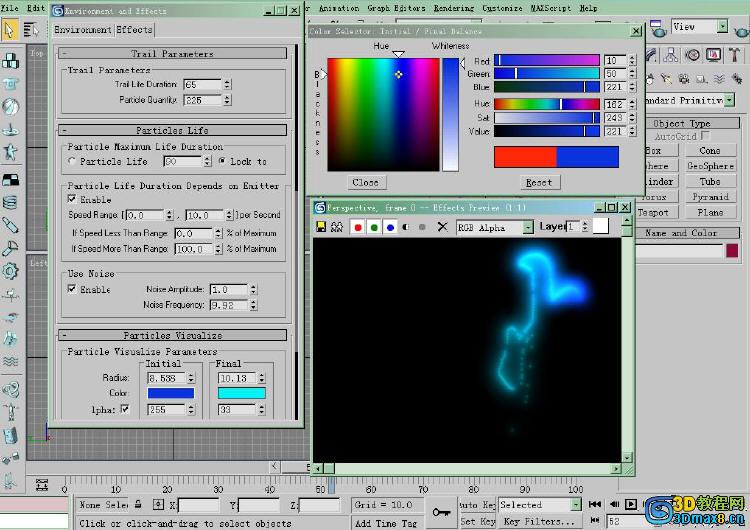Click the Key Filters... button
This screenshot has height=530, width=750.
click(x=539, y=521)
